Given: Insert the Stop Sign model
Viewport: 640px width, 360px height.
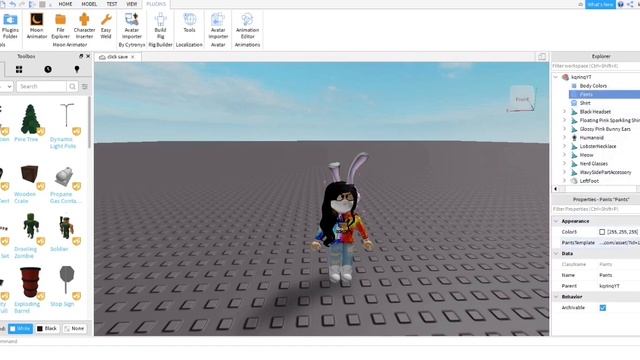Looking at the screenshot, I should point(65,286).
